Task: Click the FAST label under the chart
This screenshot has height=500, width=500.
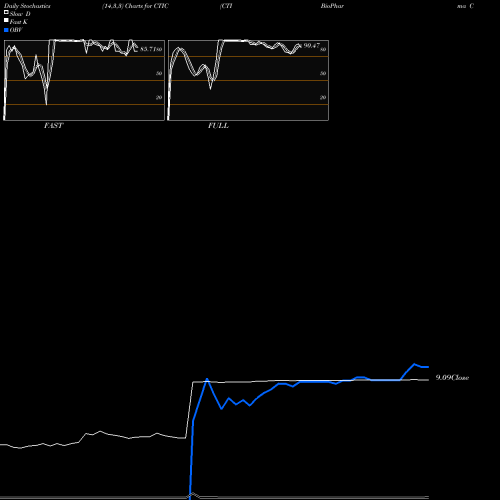Action: coord(53,126)
